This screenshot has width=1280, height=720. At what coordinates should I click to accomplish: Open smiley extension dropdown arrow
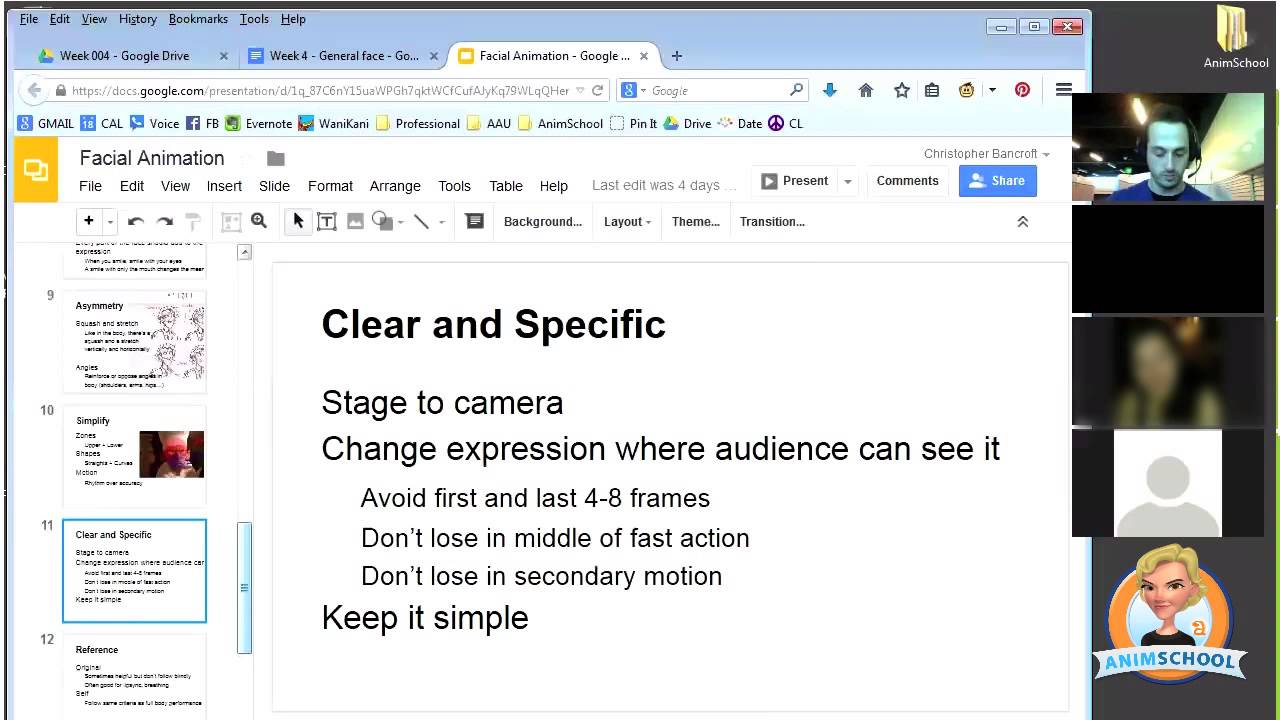click(992, 90)
